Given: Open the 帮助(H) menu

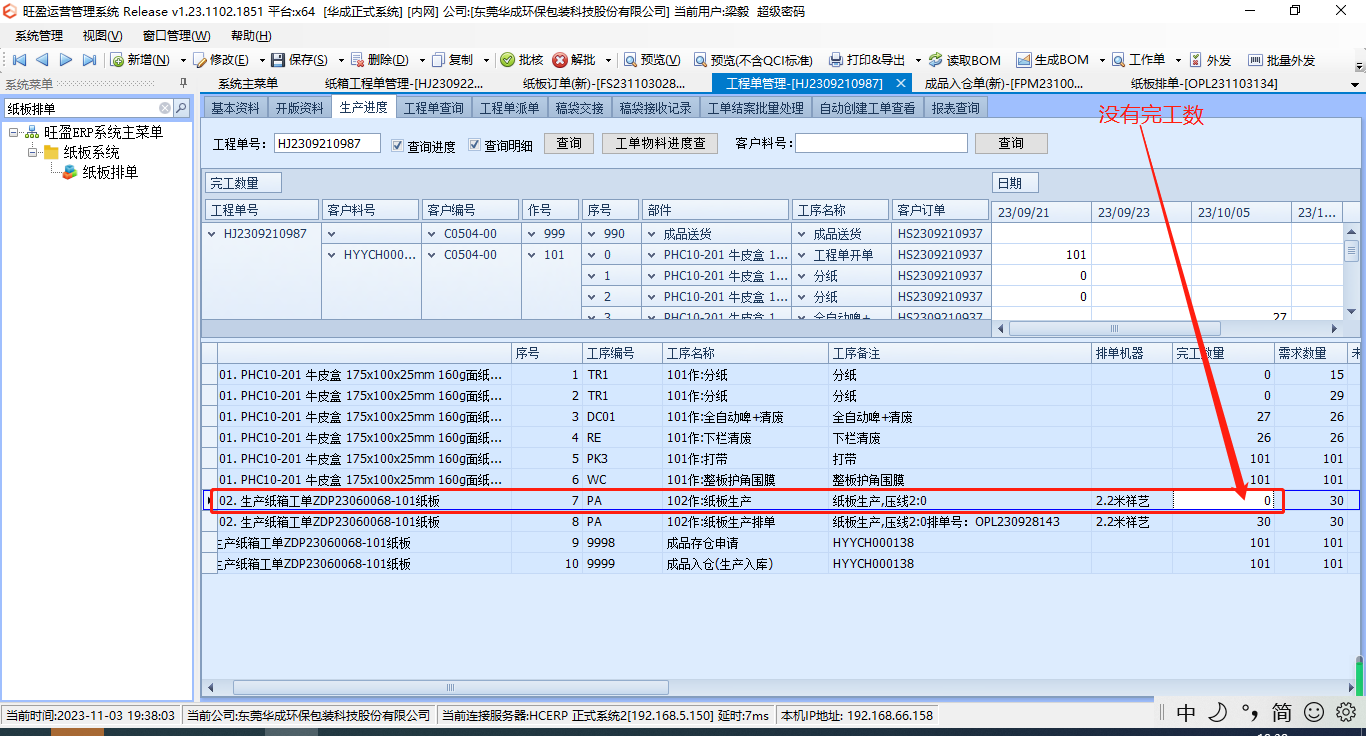Looking at the screenshot, I should (x=251, y=36).
